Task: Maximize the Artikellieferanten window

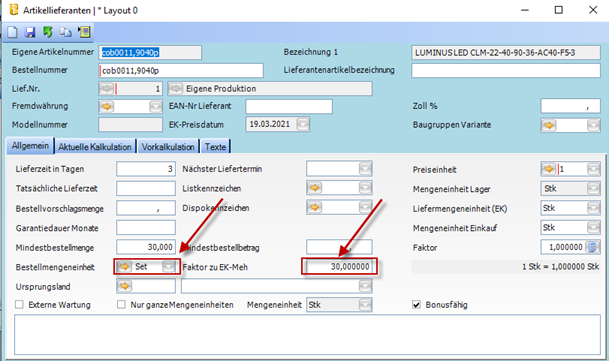Action: point(559,10)
